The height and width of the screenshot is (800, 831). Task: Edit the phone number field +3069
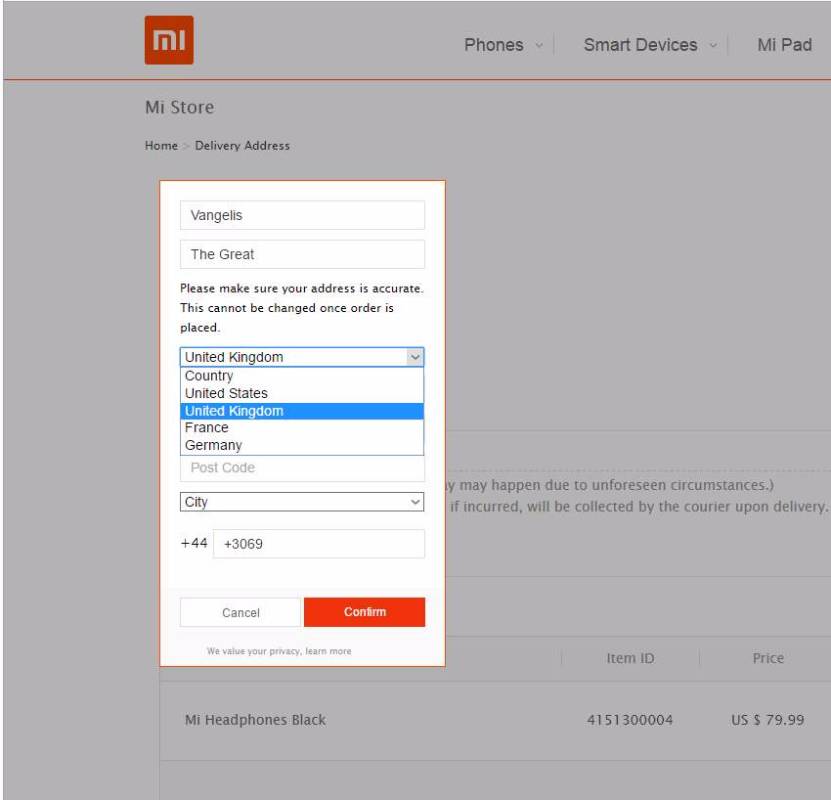(x=319, y=544)
